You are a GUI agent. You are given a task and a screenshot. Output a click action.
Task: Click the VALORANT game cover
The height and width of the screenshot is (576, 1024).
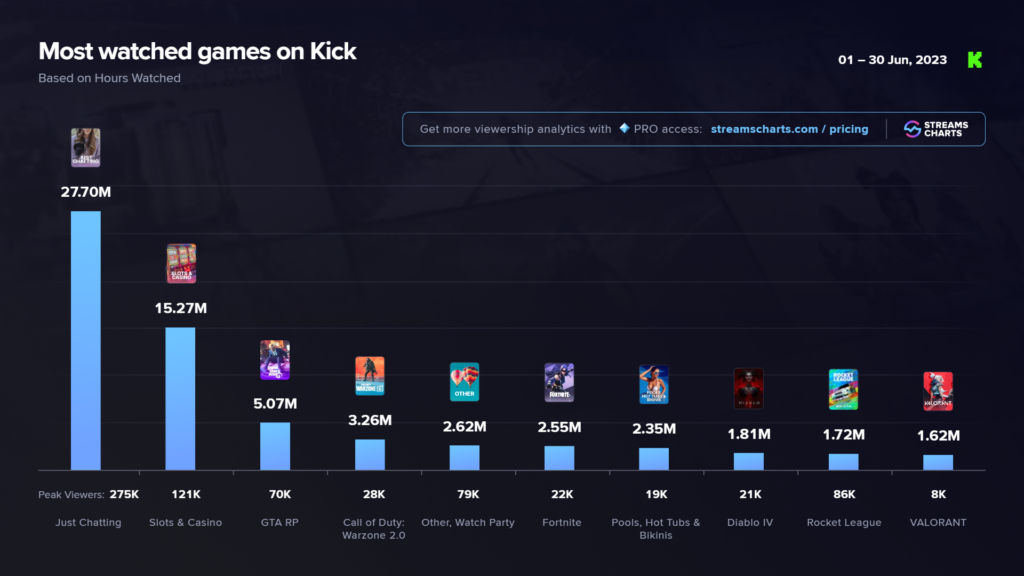pyautogui.click(x=938, y=391)
